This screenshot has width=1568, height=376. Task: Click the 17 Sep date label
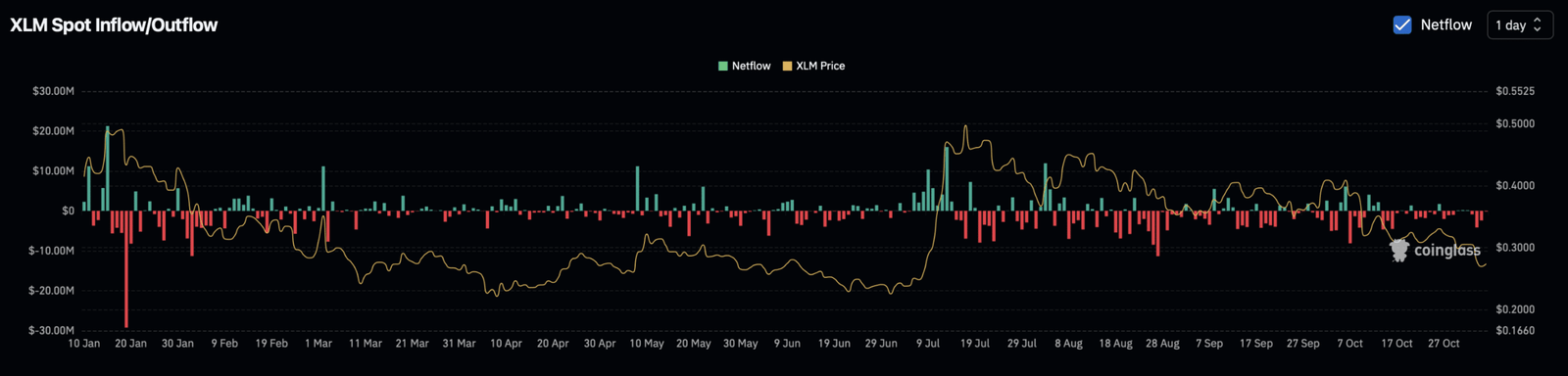pos(1256,344)
